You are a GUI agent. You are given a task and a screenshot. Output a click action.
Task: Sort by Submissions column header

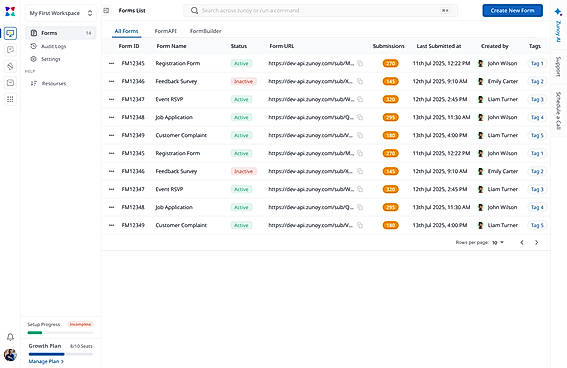pyautogui.click(x=389, y=46)
